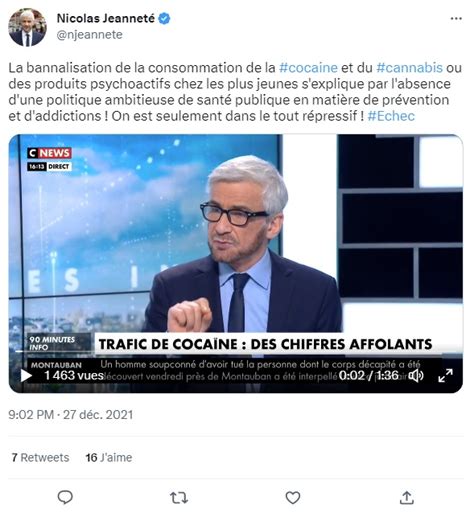
Task: Follow the #Echec hashtag link
Action: point(391,116)
